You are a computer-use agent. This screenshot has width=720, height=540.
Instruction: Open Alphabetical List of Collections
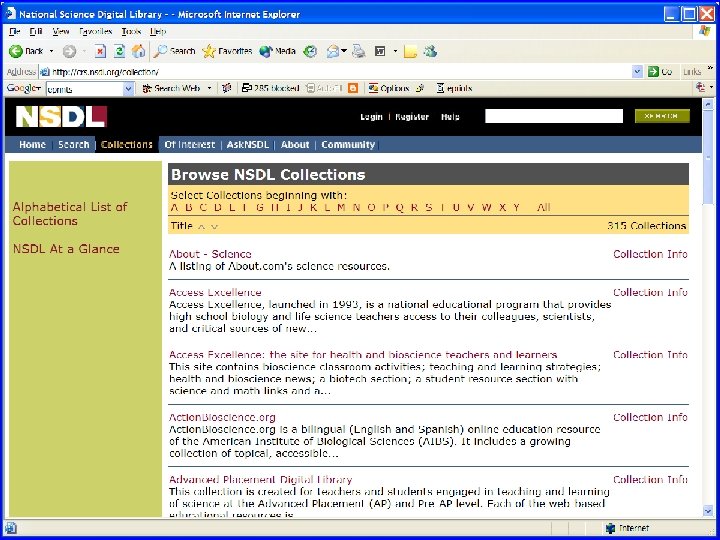click(x=70, y=214)
